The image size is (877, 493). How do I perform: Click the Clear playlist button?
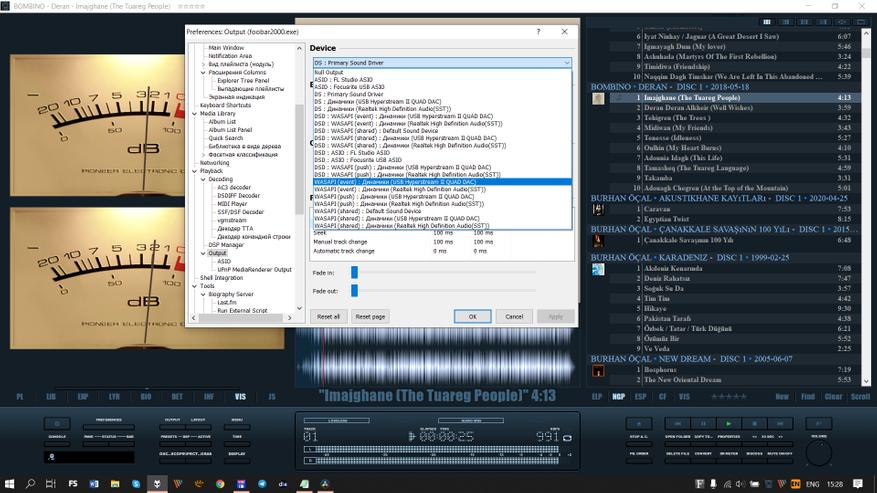click(833, 396)
